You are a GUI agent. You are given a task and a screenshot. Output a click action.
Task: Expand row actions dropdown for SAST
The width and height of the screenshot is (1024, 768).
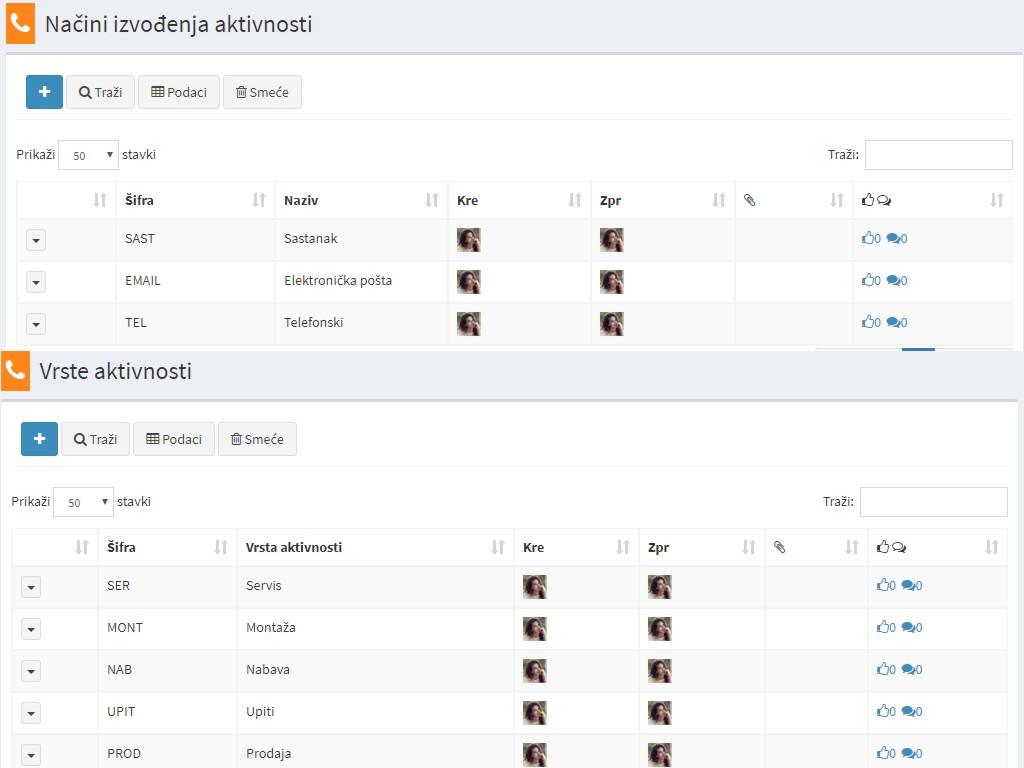click(36, 240)
